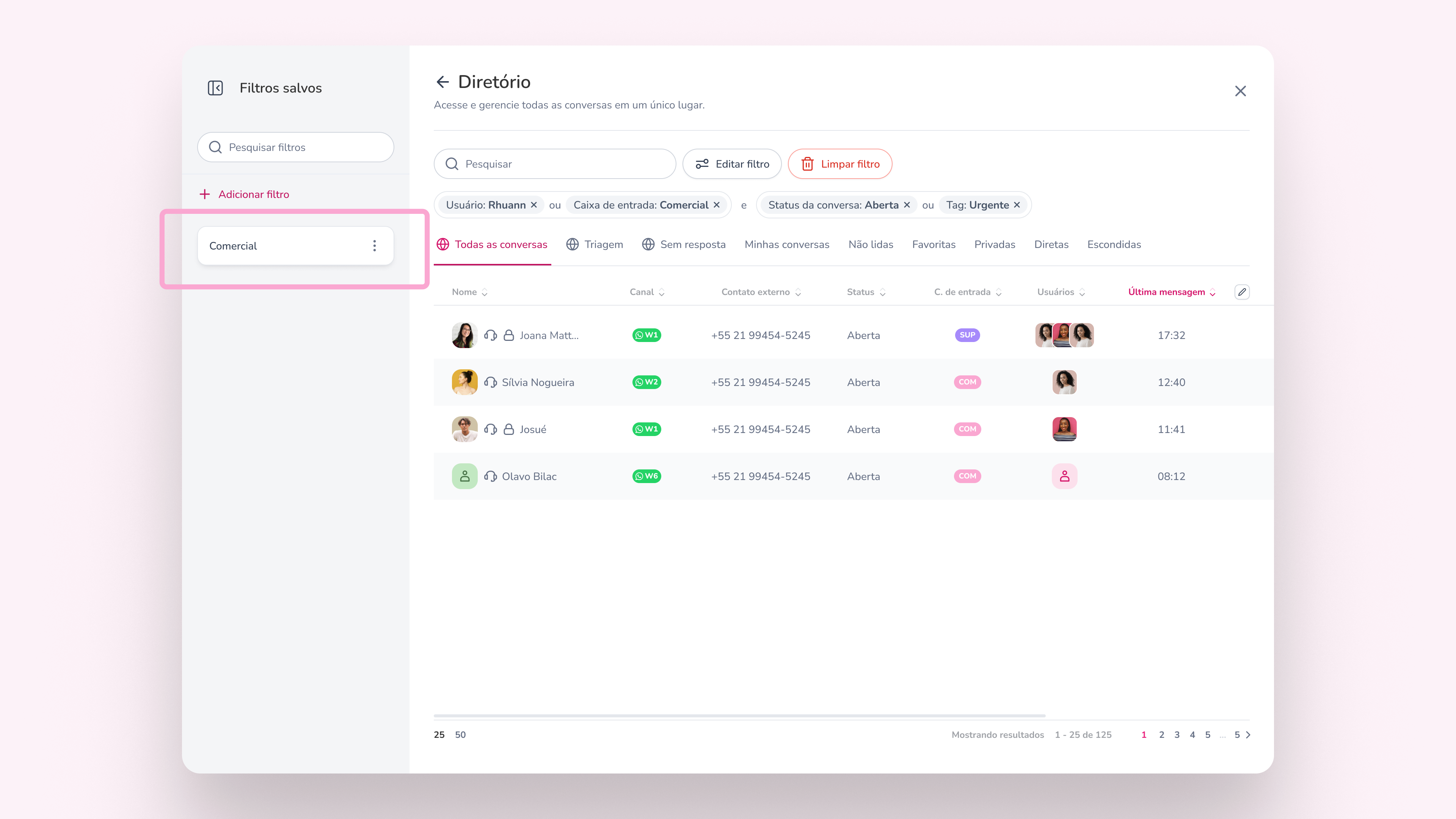Open the Escondidas tab
Image resolution: width=1456 pixels, height=819 pixels.
pyautogui.click(x=1114, y=244)
